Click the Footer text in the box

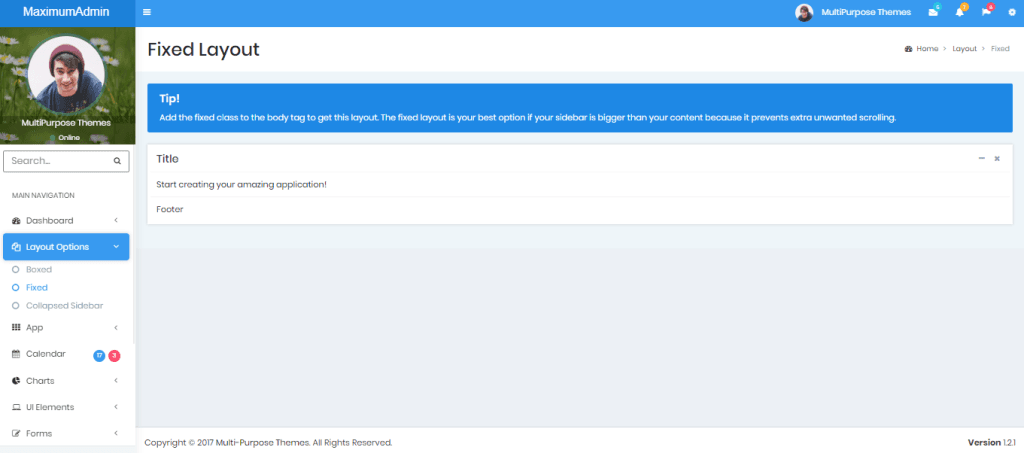click(x=170, y=210)
